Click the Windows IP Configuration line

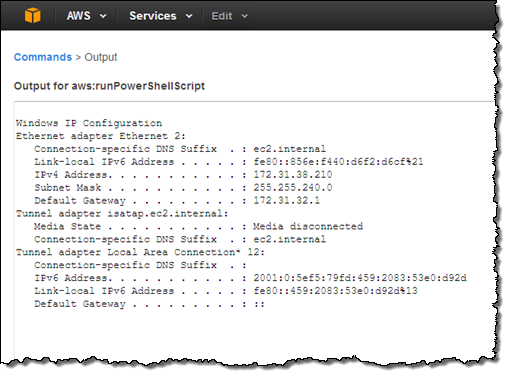[89, 123]
